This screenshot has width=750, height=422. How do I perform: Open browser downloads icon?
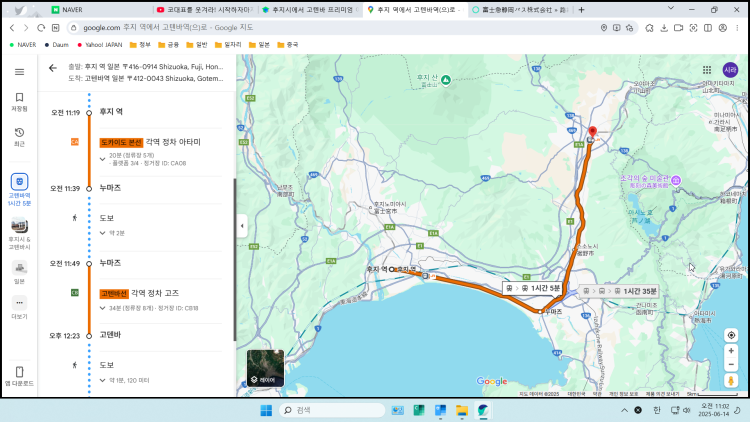[x=664, y=28]
